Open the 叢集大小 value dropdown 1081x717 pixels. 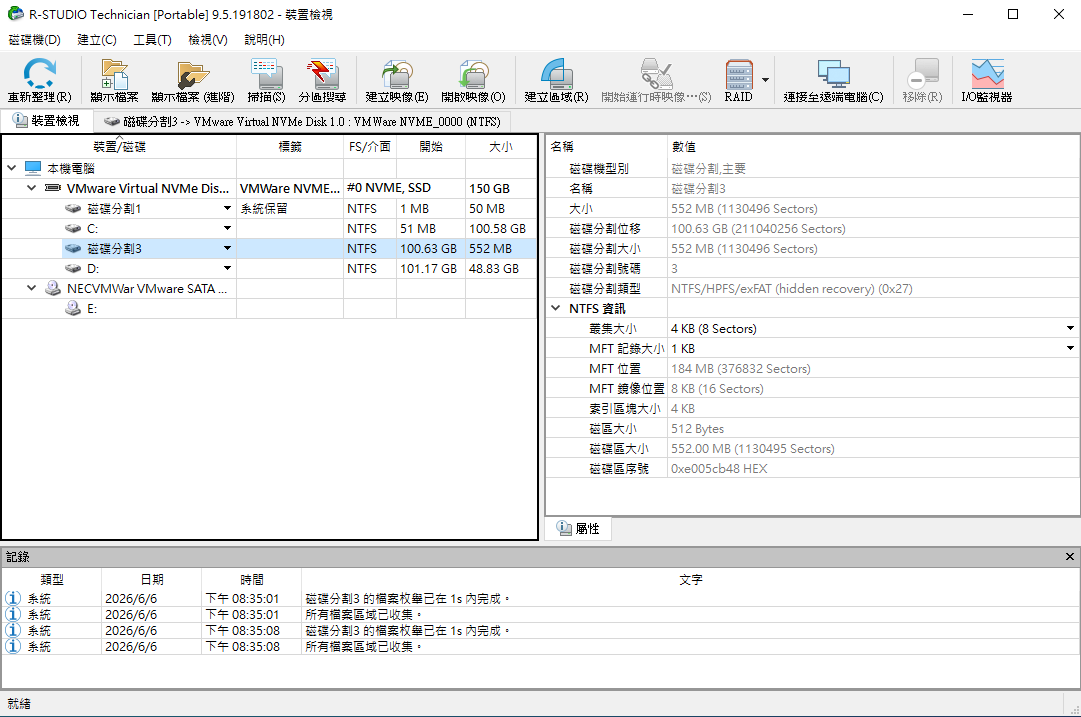tap(1070, 329)
